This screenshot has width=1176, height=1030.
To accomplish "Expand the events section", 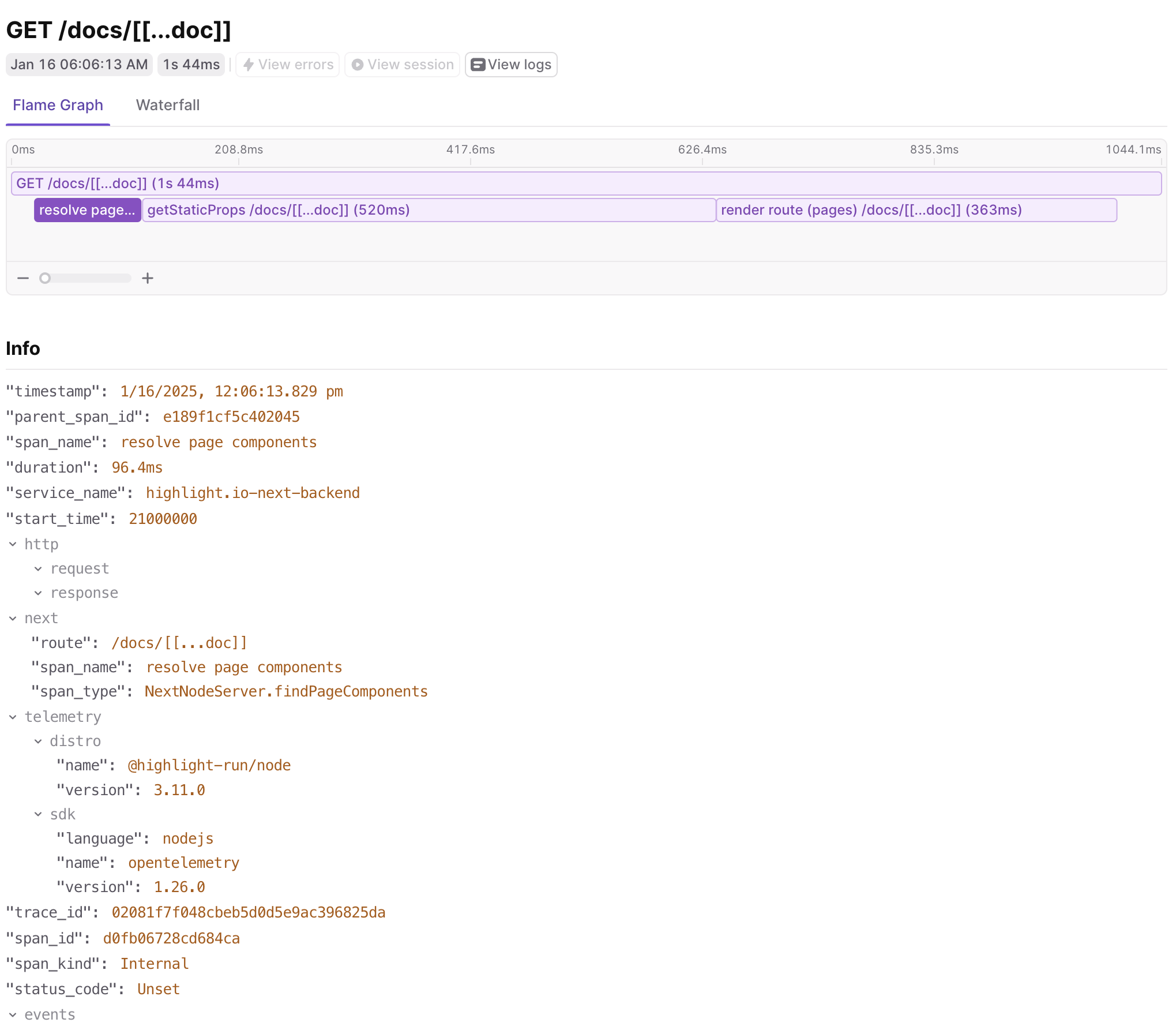I will 13,1014.
